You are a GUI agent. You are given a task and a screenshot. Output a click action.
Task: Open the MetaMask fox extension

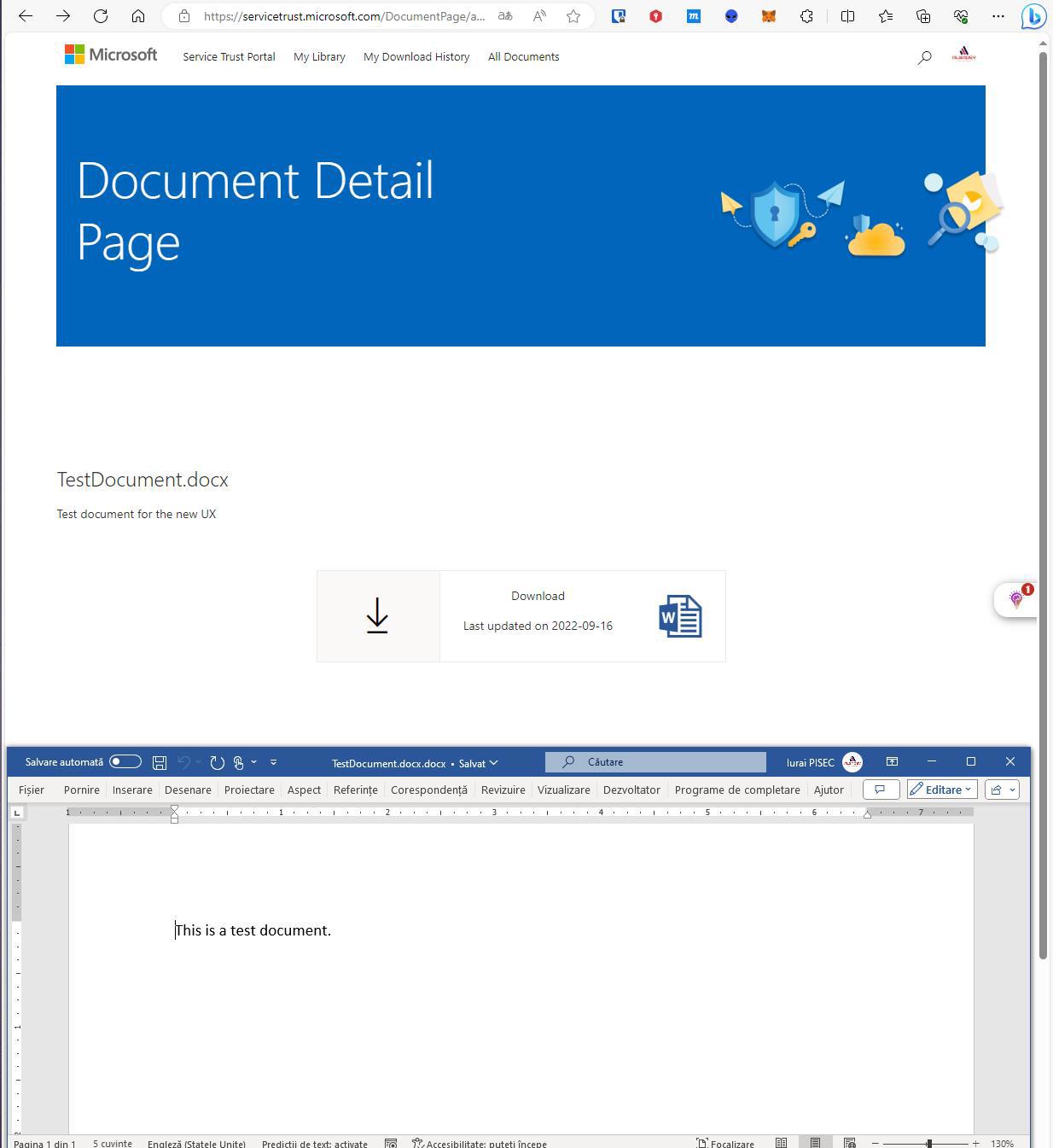pos(769,16)
